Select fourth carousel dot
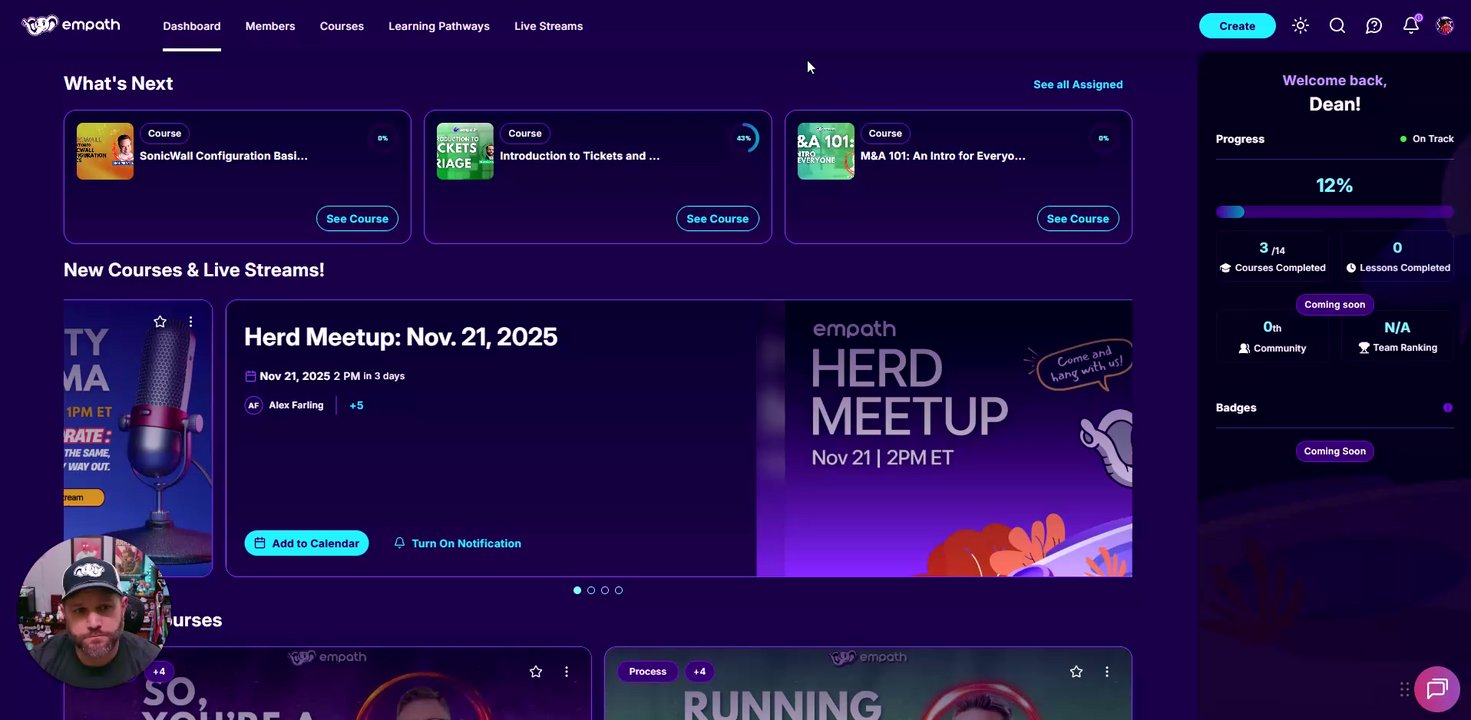 point(619,590)
